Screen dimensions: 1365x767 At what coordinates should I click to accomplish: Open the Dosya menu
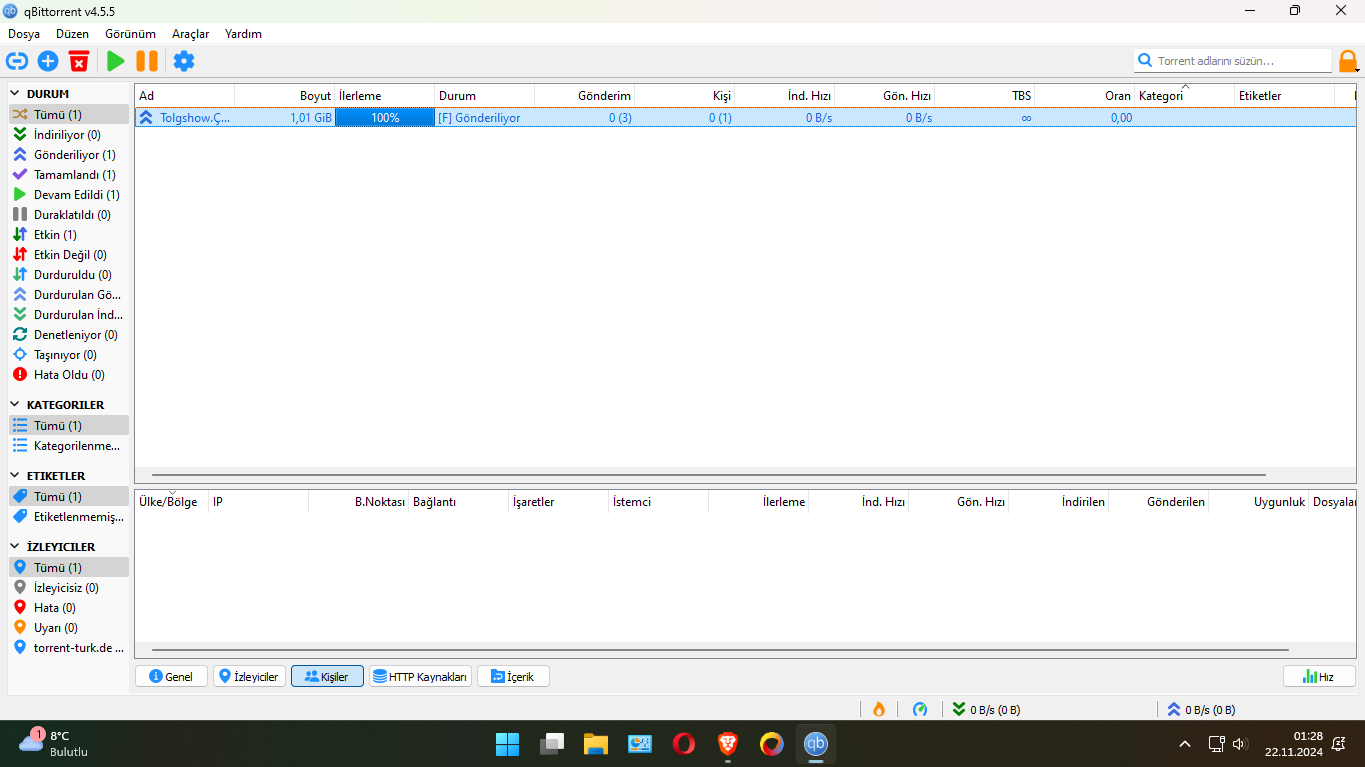click(24, 34)
